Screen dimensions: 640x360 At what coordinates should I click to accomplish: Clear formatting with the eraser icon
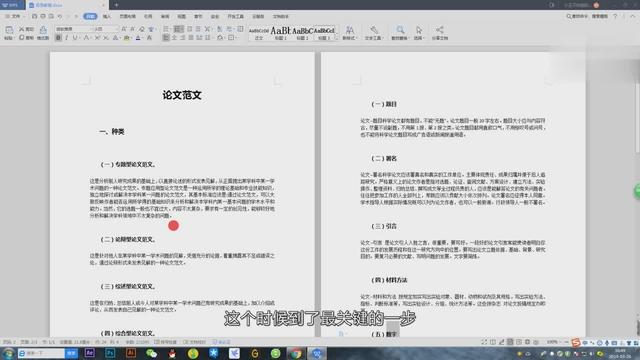point(142,29)
